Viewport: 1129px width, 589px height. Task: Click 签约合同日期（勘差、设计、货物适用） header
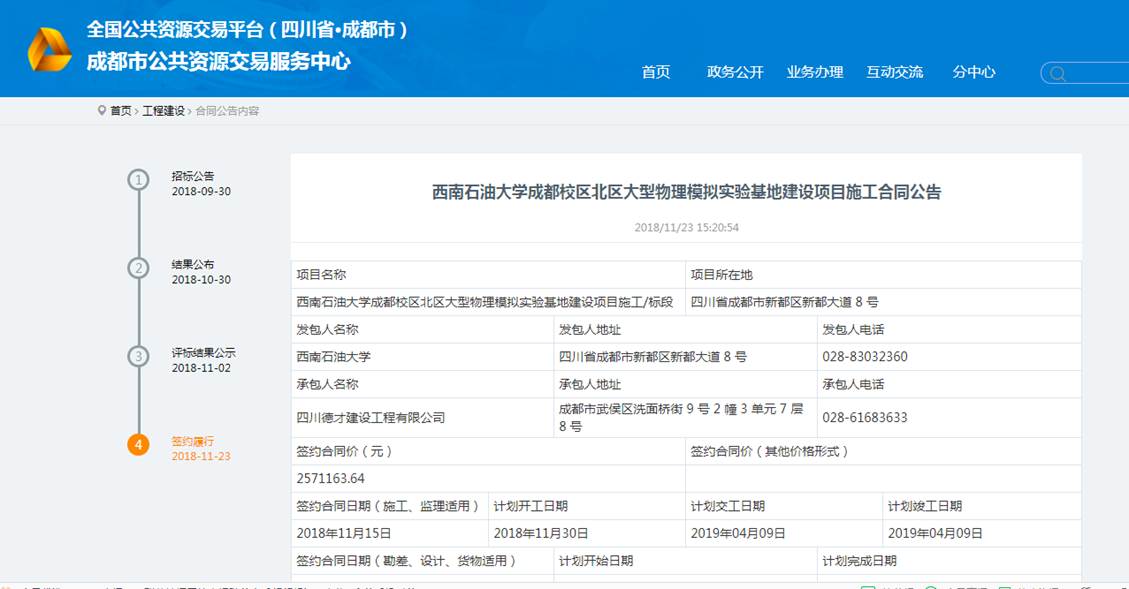[423, 561]
